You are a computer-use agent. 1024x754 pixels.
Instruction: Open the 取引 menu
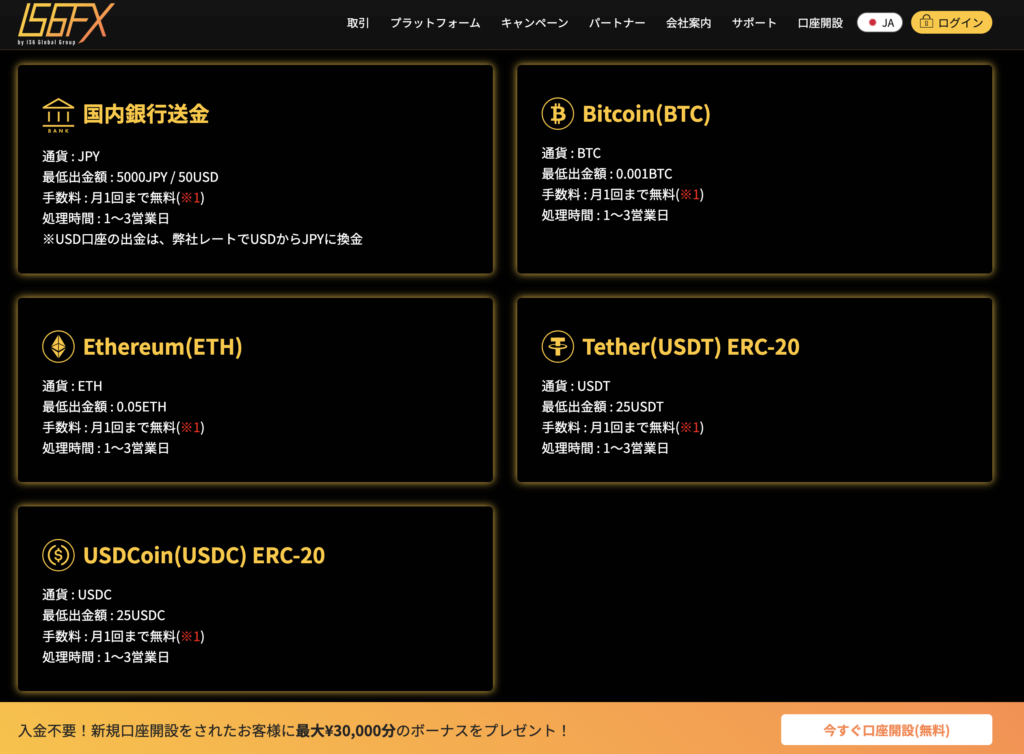(358, 23)
